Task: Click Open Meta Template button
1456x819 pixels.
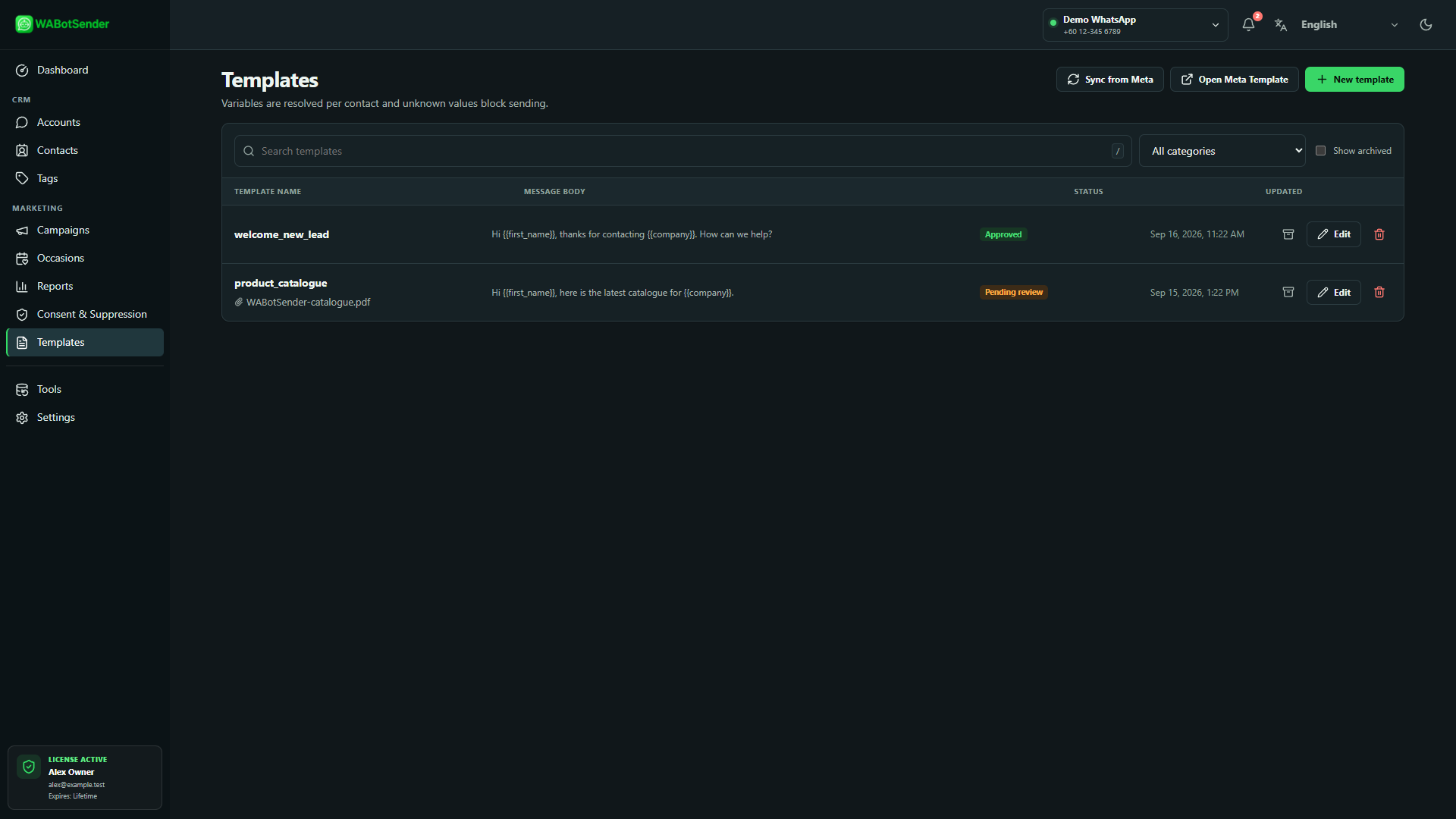Action: tap(1234, 79)
